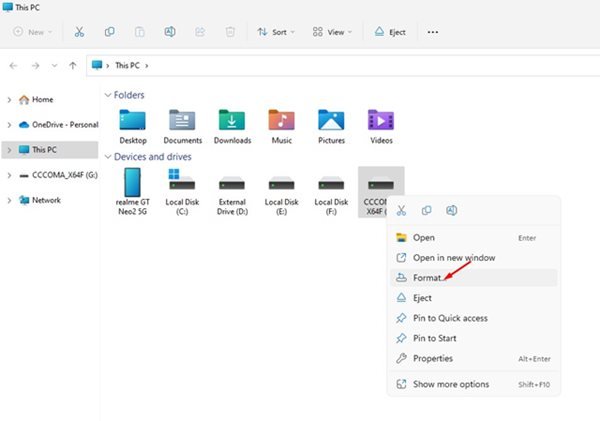Viewport: 600px width, 421px height.
Task: Click the Cut icon in the toolbar
Action: (80, 32)
